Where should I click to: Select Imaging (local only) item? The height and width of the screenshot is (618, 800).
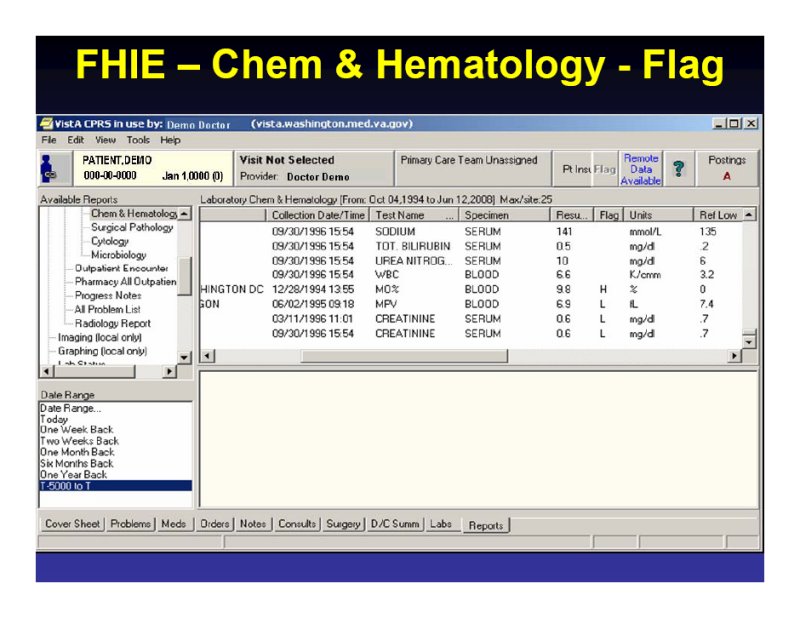tap(99, 337)
